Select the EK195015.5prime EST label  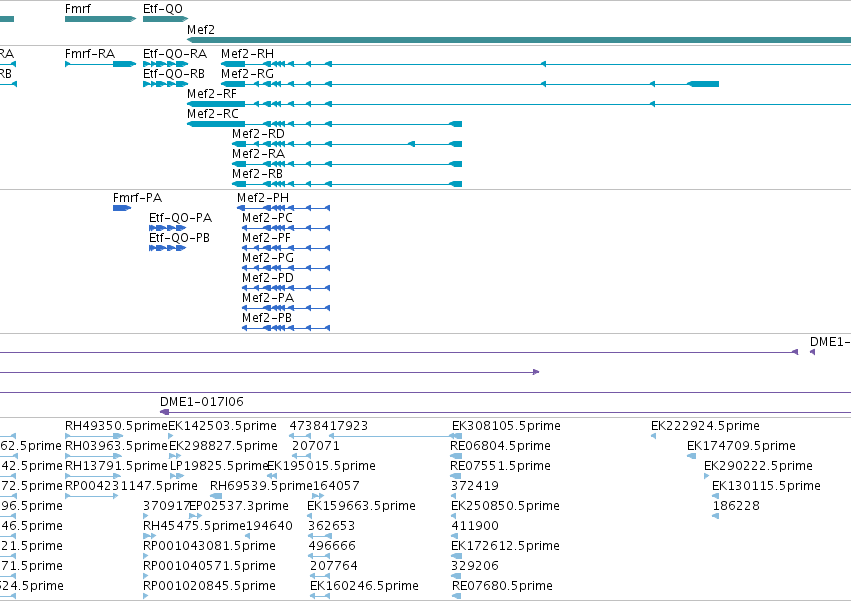tap(321, 466)
